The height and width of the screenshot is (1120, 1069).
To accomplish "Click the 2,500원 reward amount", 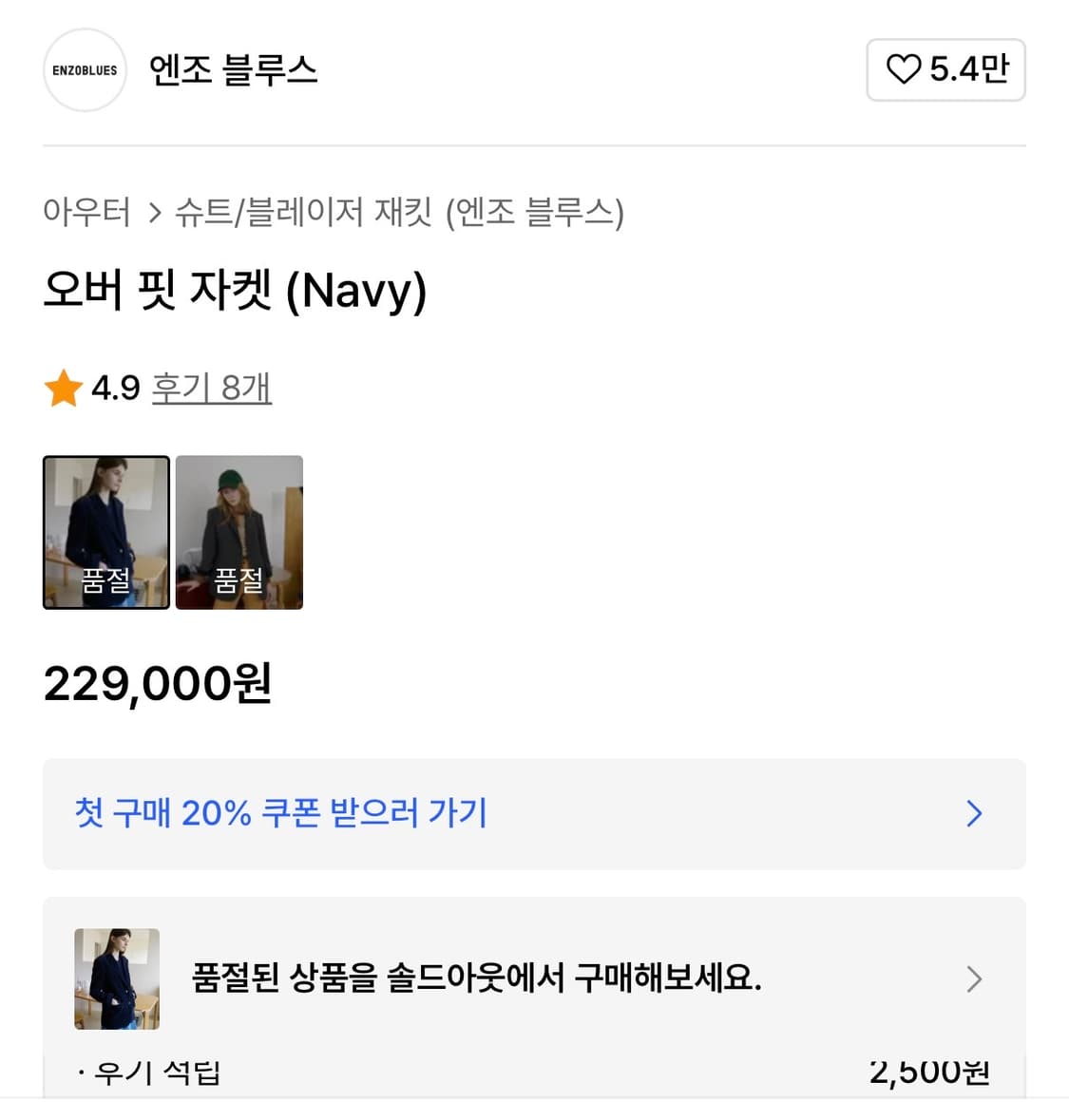I will point(929,1073).
